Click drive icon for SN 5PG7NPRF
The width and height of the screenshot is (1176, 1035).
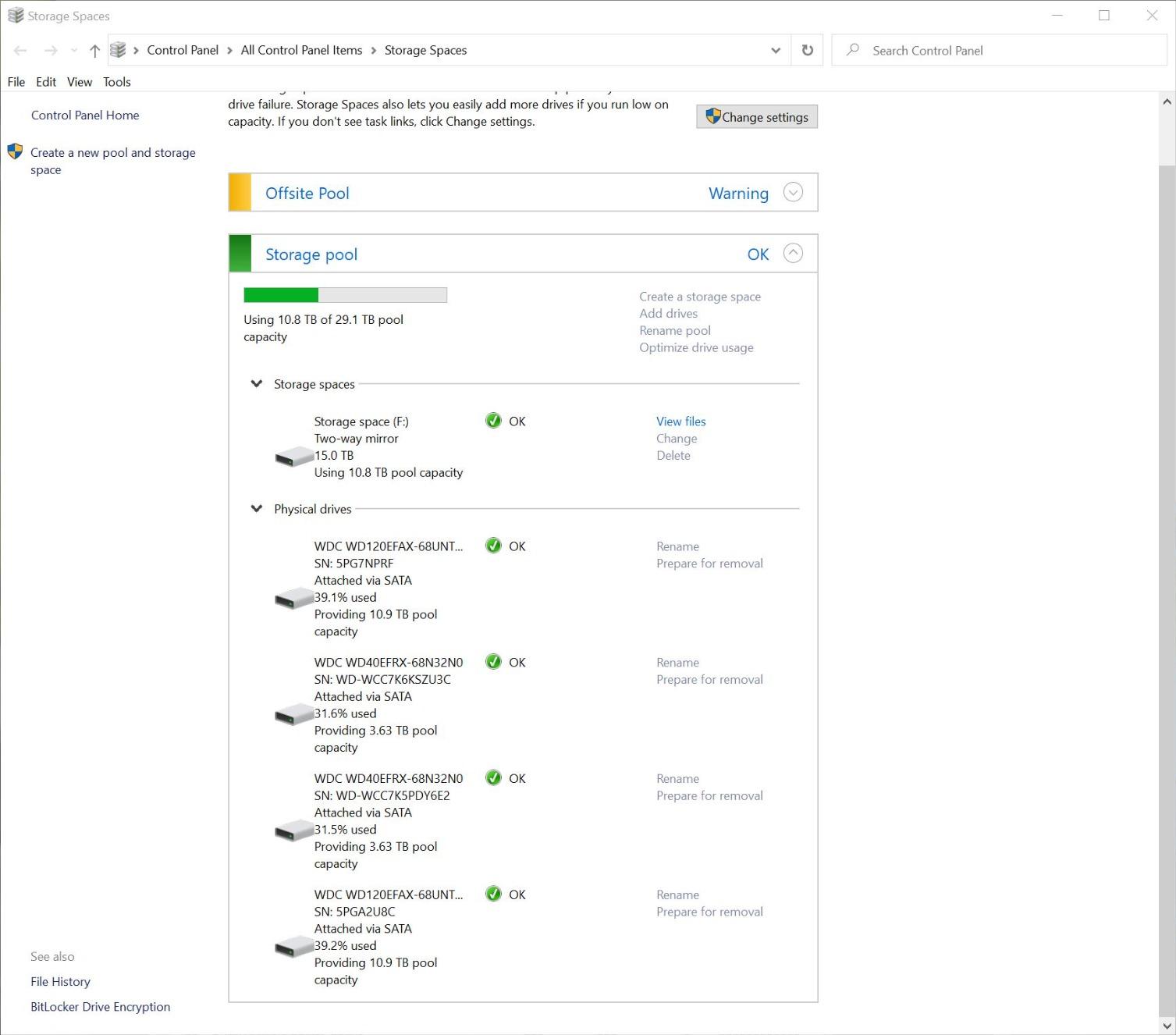pyautogui.click(x=294, y=598)
